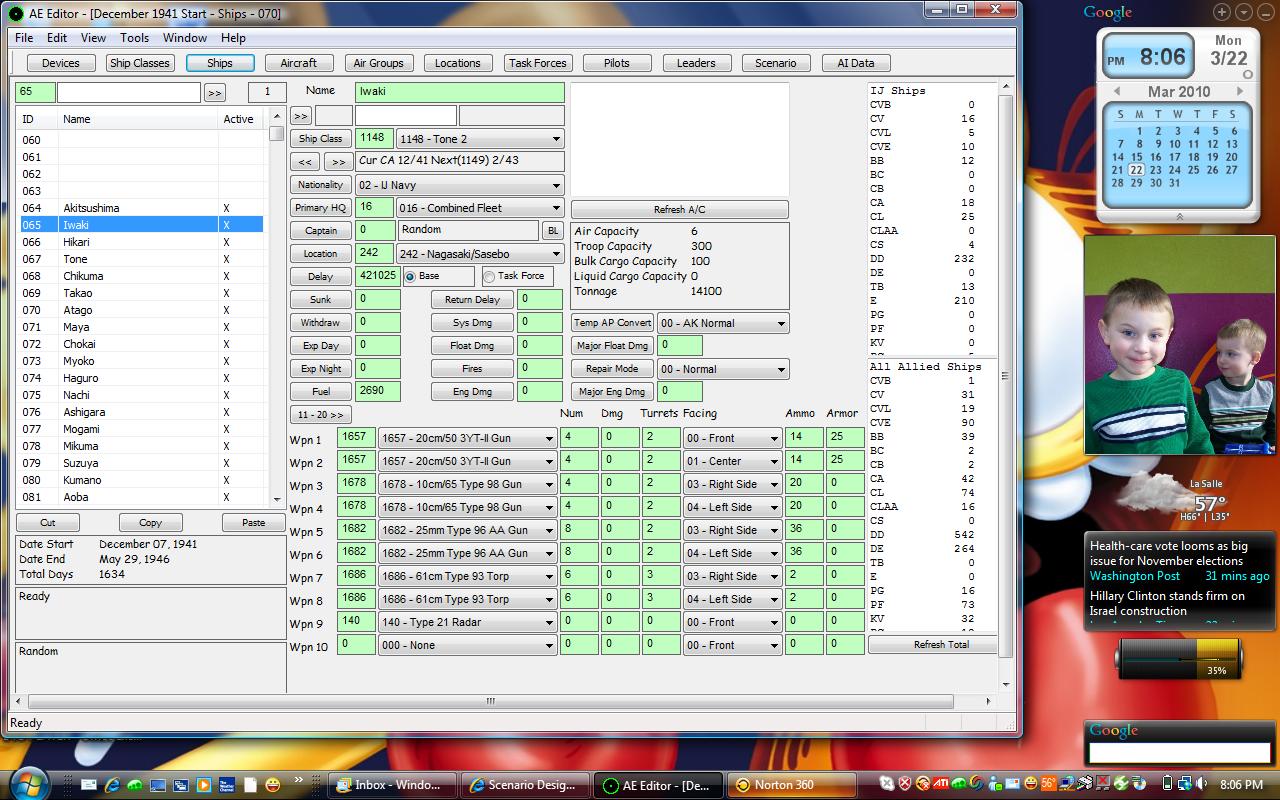This screenshot has width=1280, height=800.
Task: Click the AE Editor title bar icon
Action: (15, 13)
